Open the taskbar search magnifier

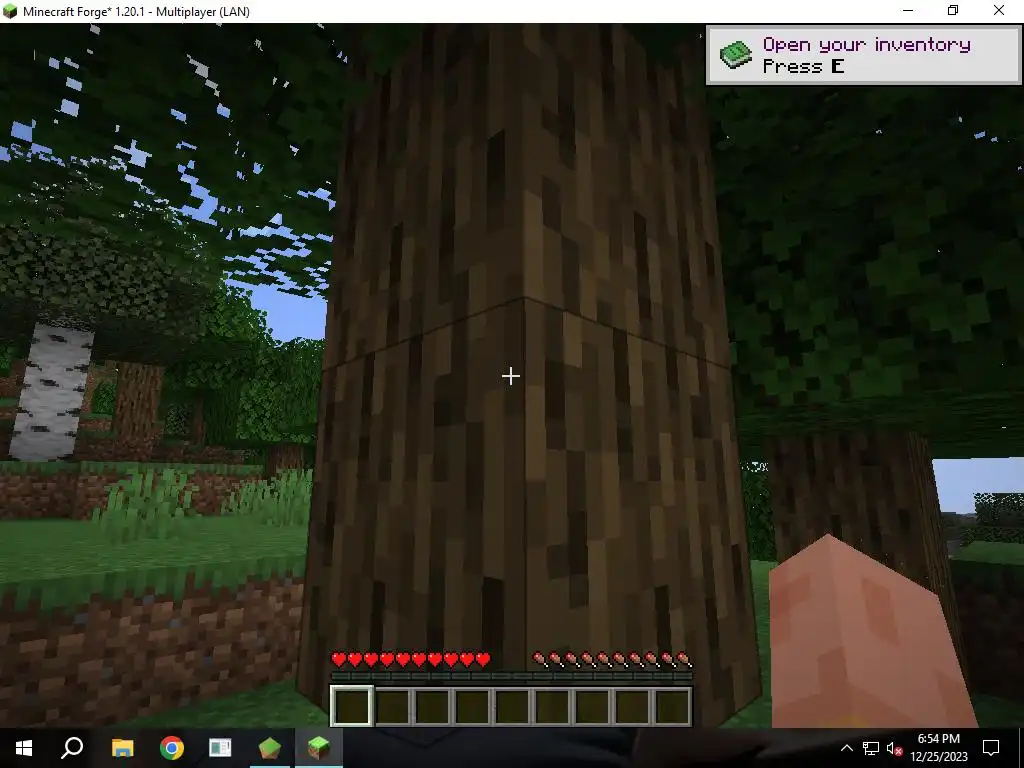click(x=72, y=748)
